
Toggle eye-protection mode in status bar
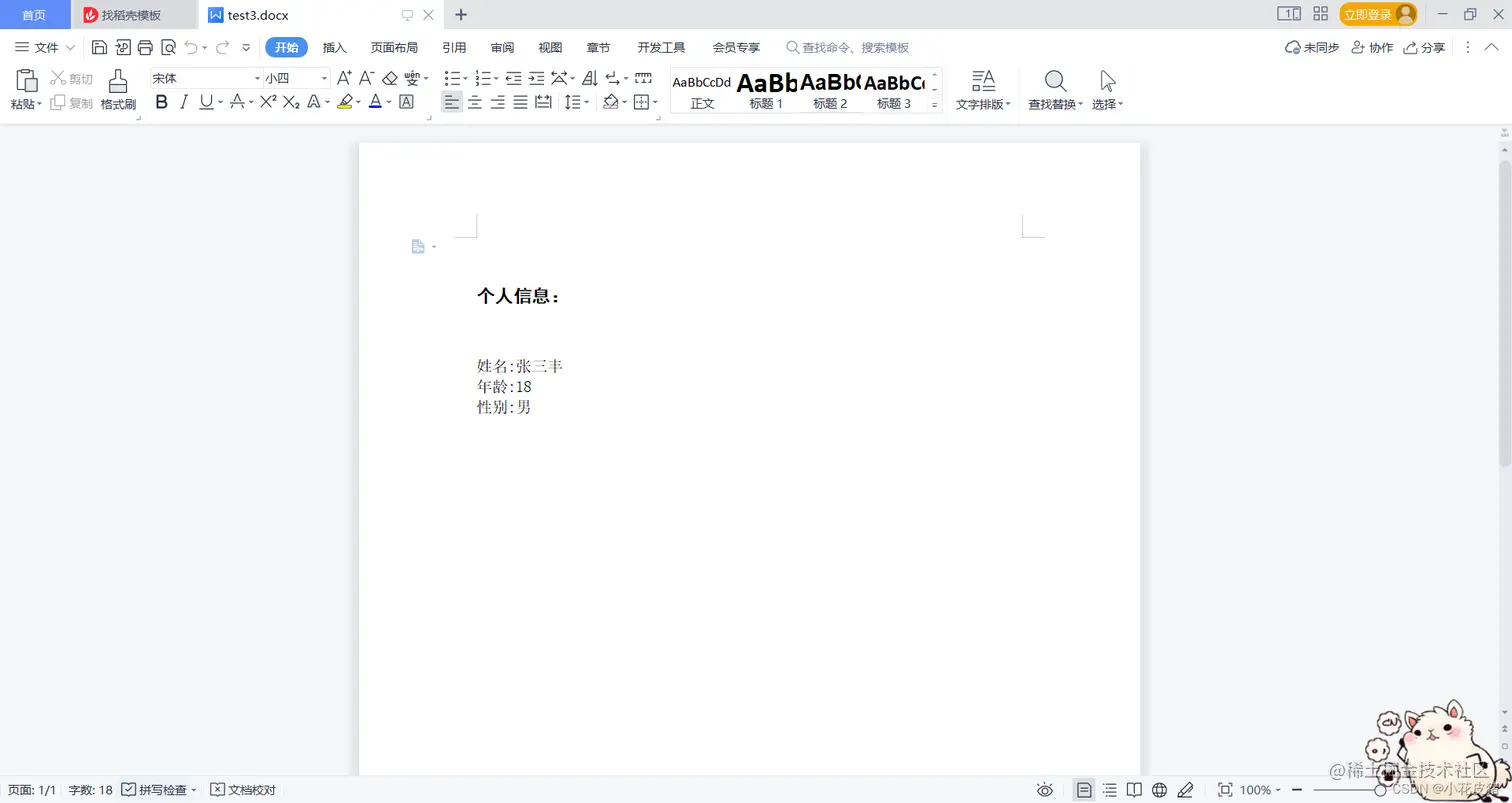pyautogui.click(x=1045, y=790)
